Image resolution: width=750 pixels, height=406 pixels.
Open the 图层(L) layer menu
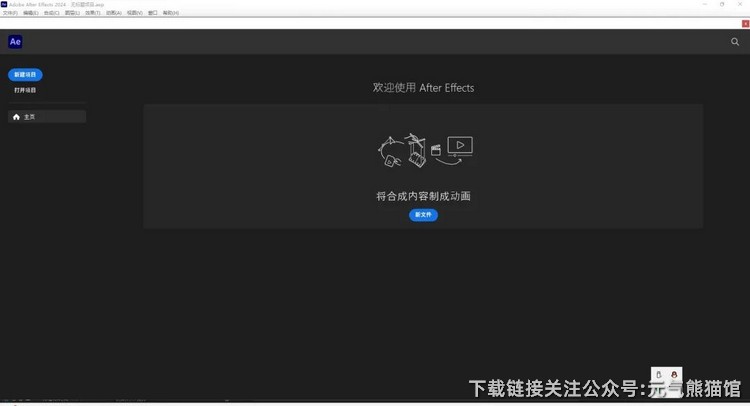click(x=72, y=13)
